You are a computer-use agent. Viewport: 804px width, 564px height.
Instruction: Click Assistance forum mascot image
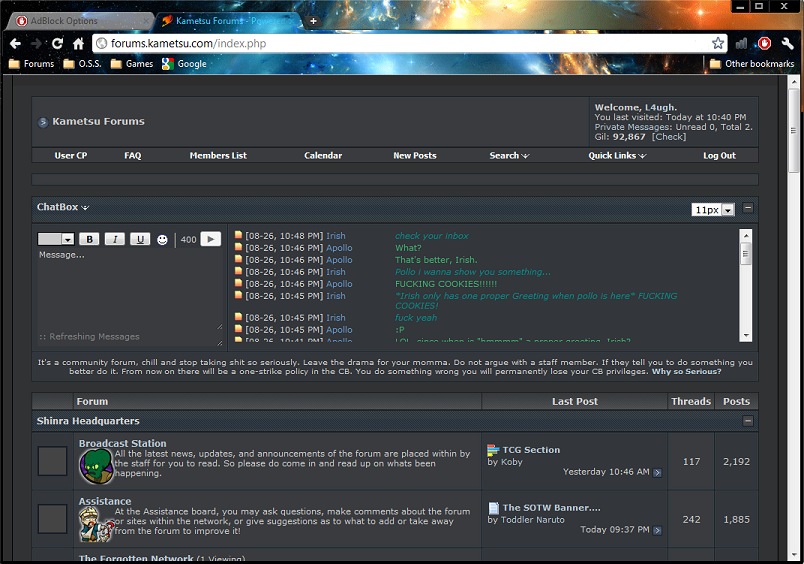point(96,524)
